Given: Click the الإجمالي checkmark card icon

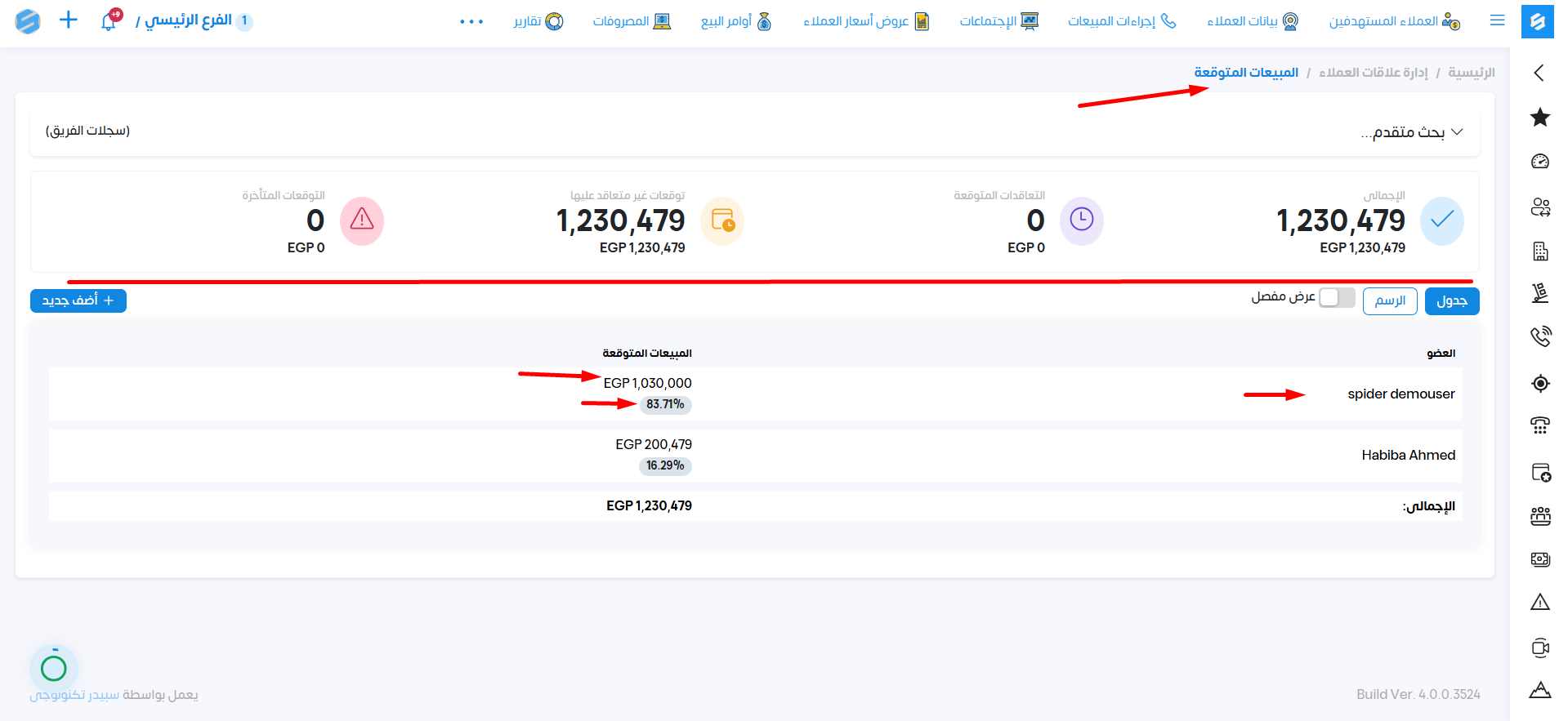Looking at the screenshot, I should click(1442, 221).
